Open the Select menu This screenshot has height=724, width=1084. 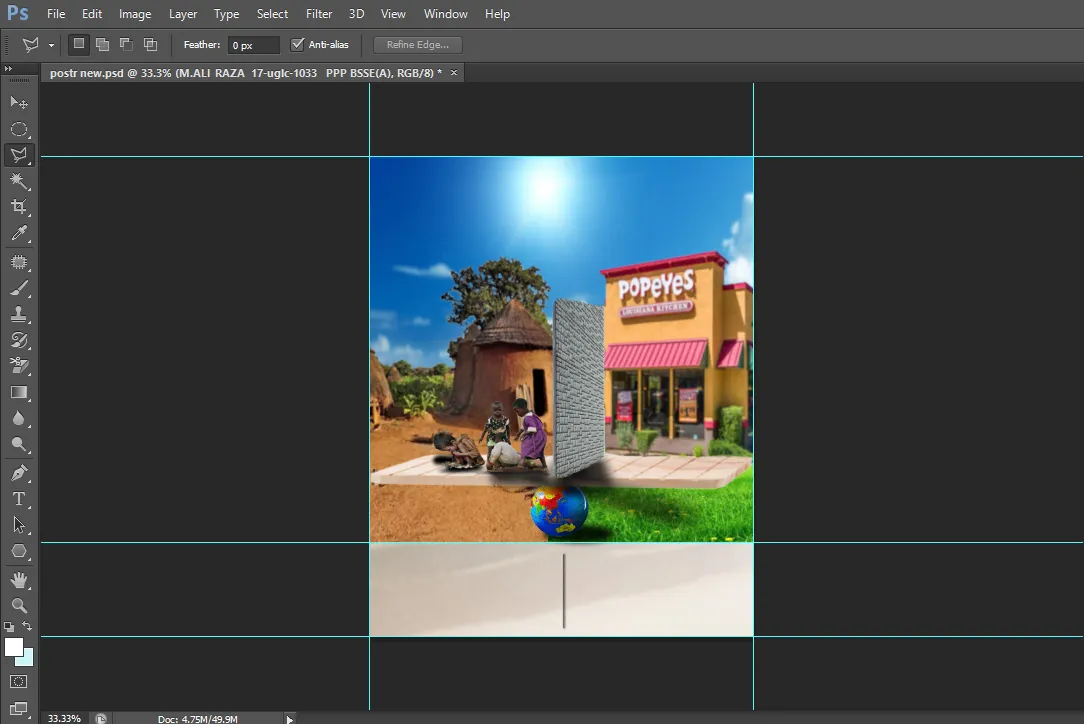272,14
